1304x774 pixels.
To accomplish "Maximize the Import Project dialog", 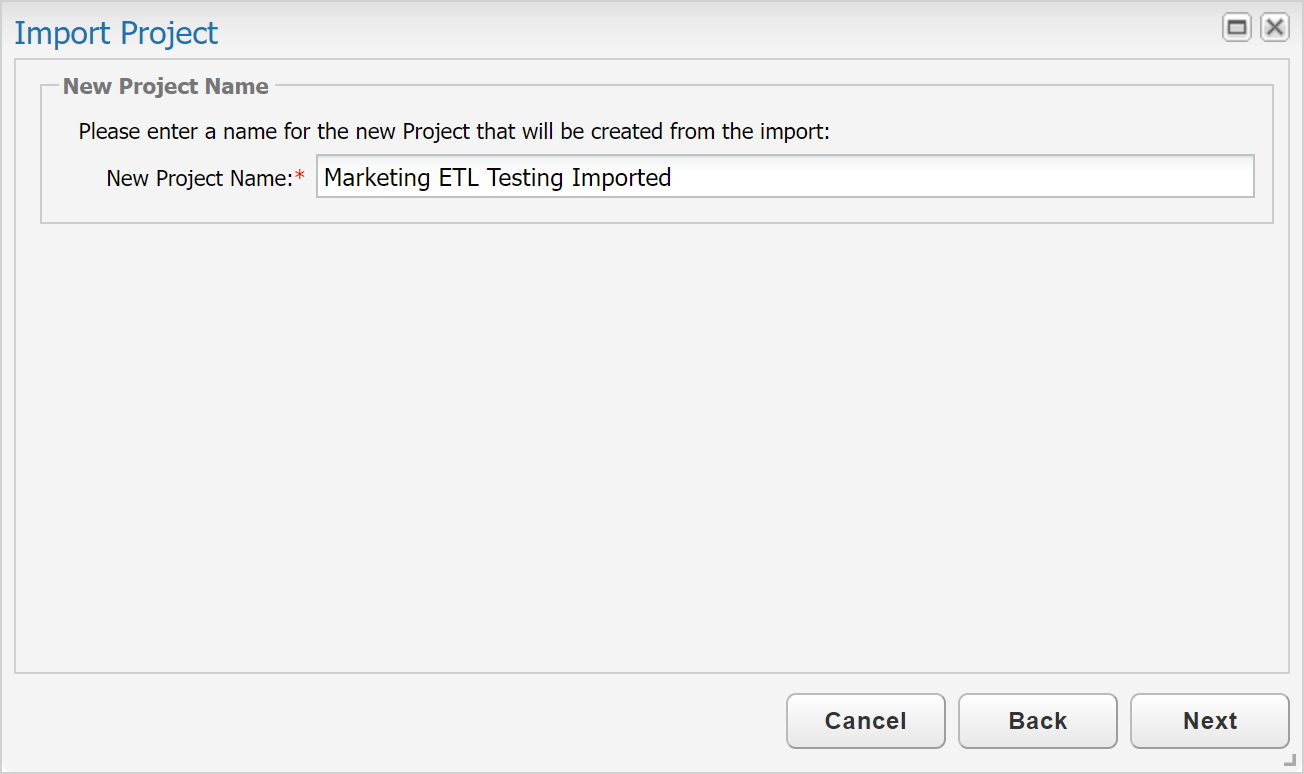I will point(1237,28).
